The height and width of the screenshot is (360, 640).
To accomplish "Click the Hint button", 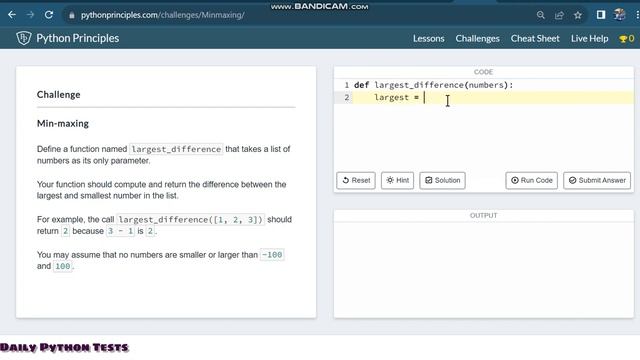I will pos(398,180).
